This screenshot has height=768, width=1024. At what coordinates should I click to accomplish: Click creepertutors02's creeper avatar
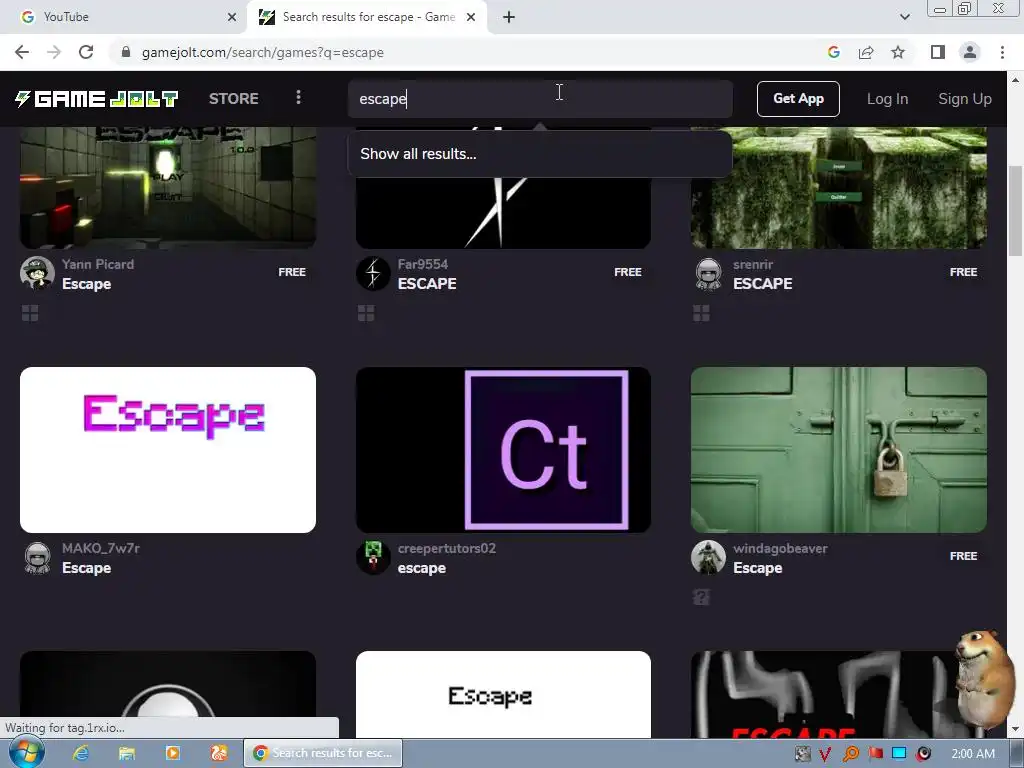point(373,557)
